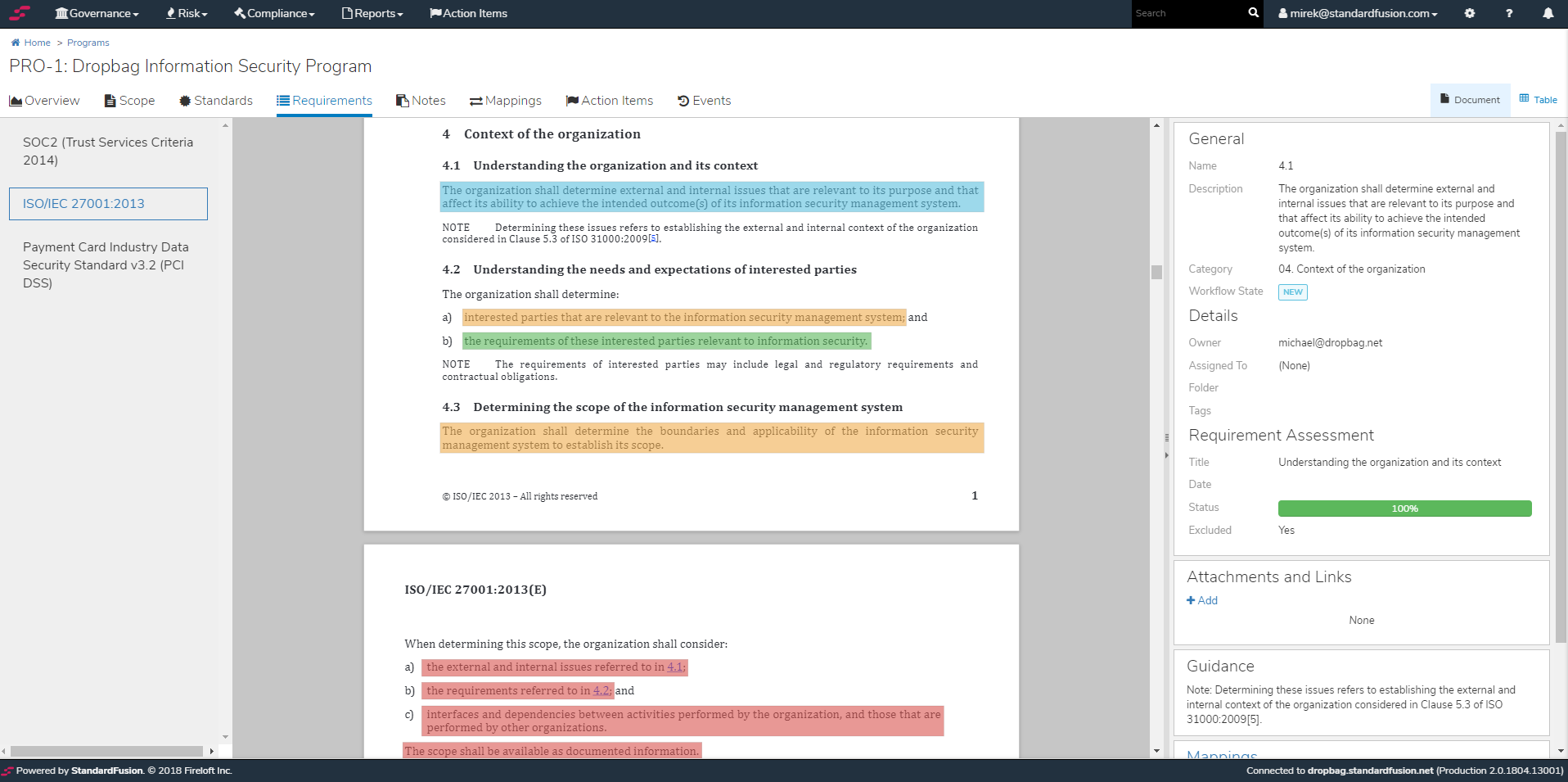Click the standards list scroll-right arrow
The image size is (1568, 782).
point(212,751)
